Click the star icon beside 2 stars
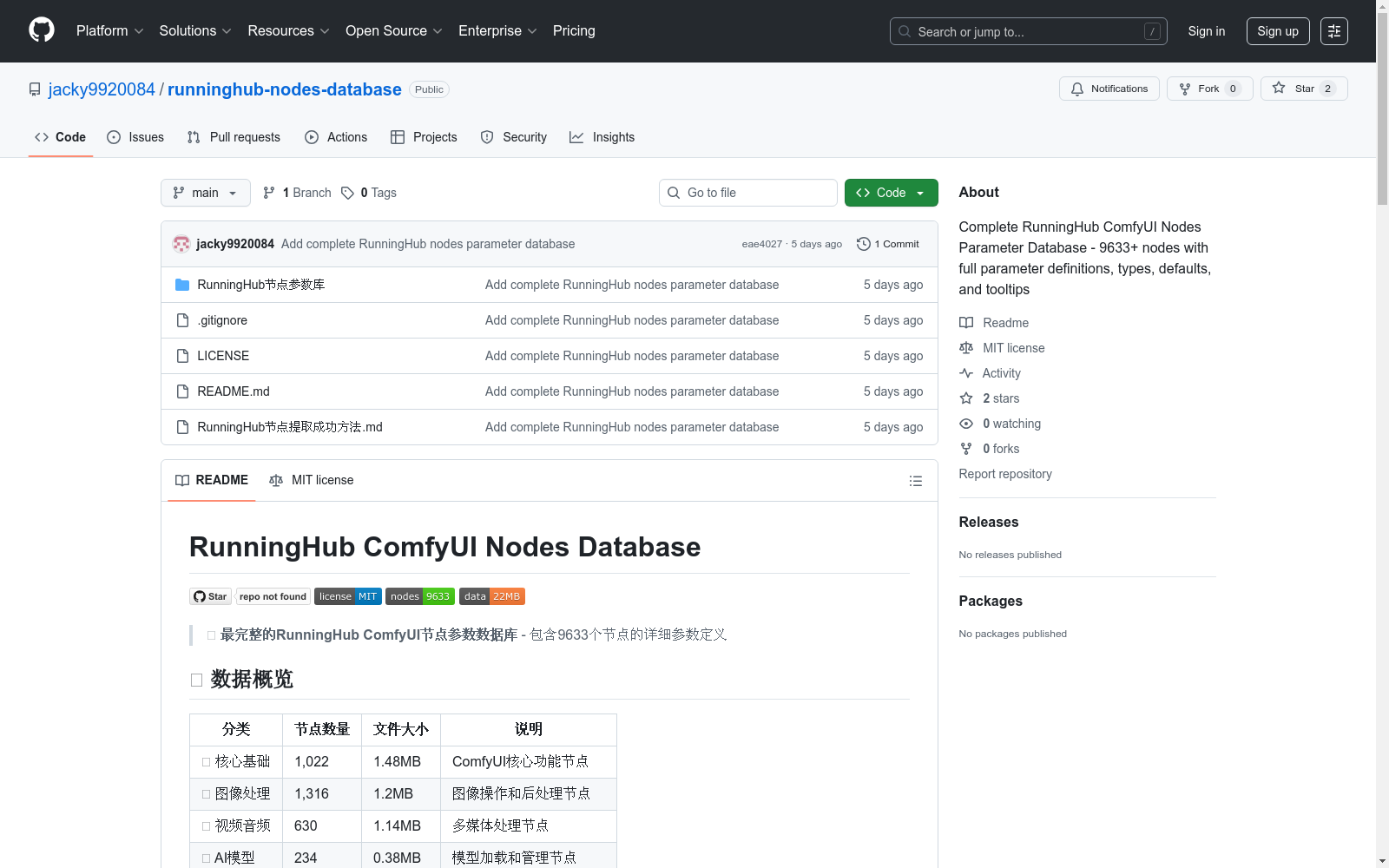The image size is (1389, 868). click(x=966, y=398)
